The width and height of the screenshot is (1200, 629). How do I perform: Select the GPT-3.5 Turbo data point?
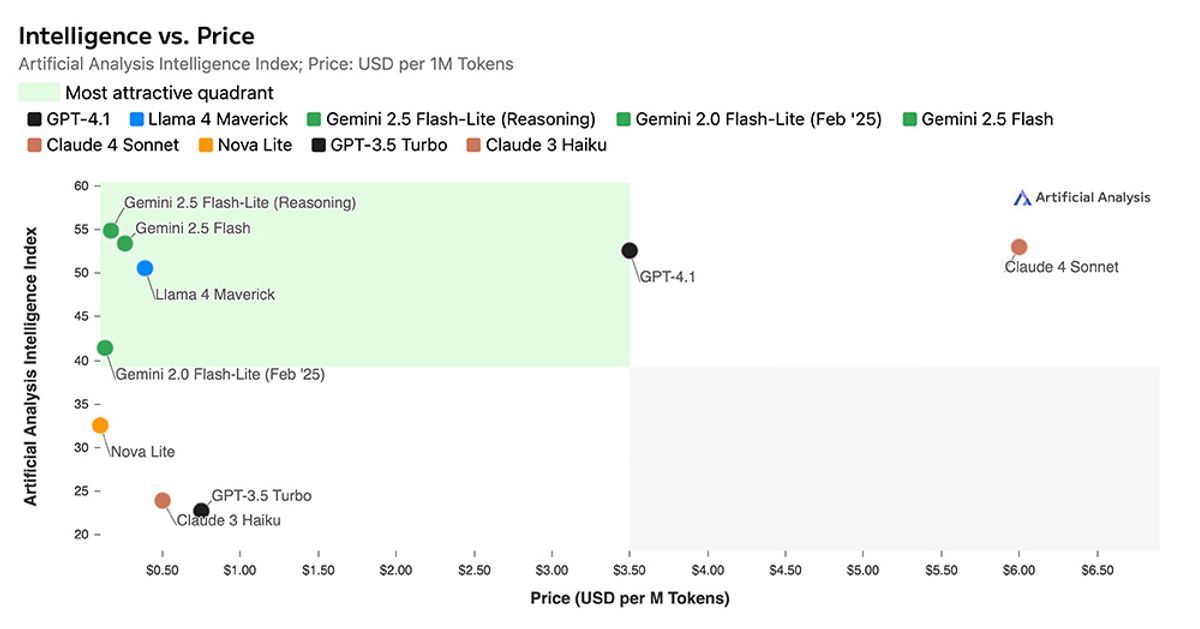coord(201,511)
